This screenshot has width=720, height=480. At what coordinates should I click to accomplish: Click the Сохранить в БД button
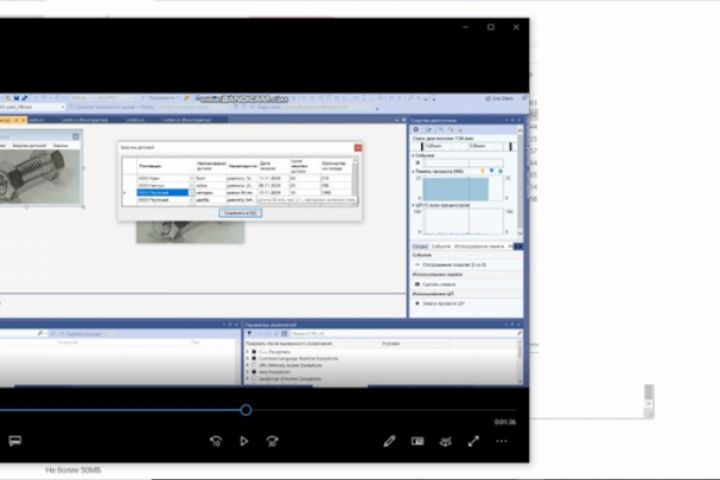coord(240,213)
